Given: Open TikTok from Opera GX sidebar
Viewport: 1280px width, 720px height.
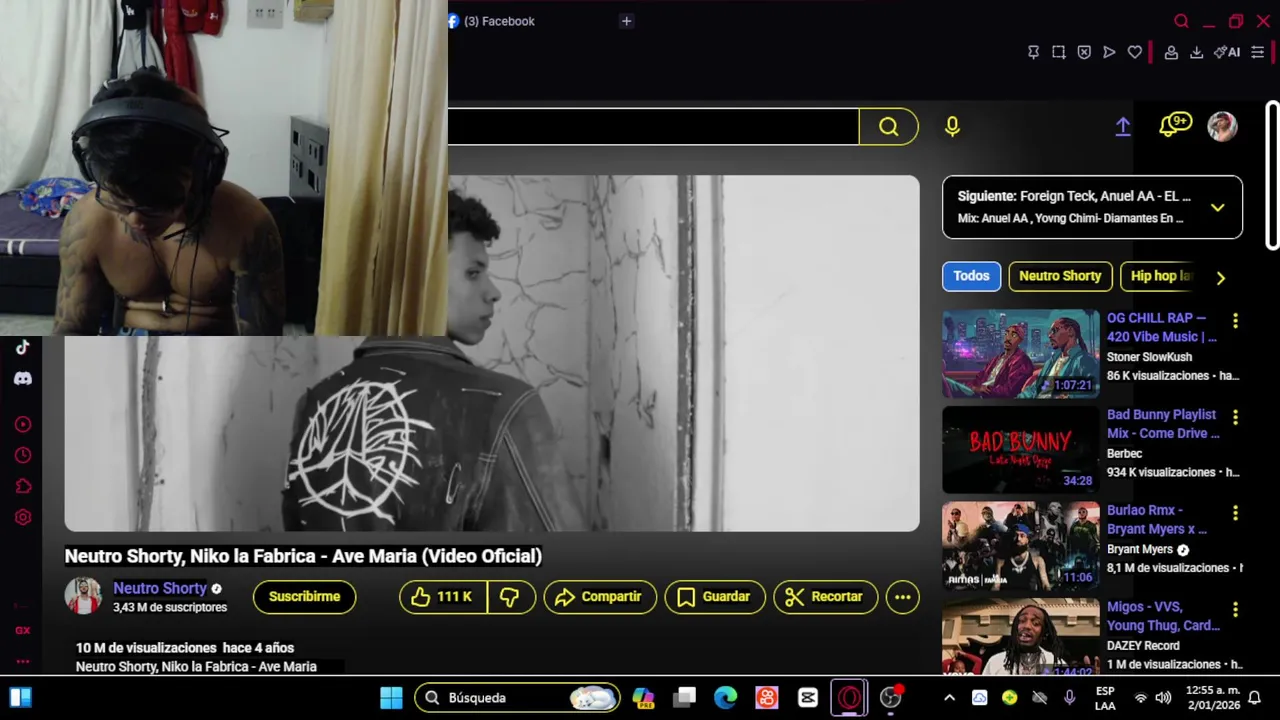Looking at the screenshot, I should (23, 347).
